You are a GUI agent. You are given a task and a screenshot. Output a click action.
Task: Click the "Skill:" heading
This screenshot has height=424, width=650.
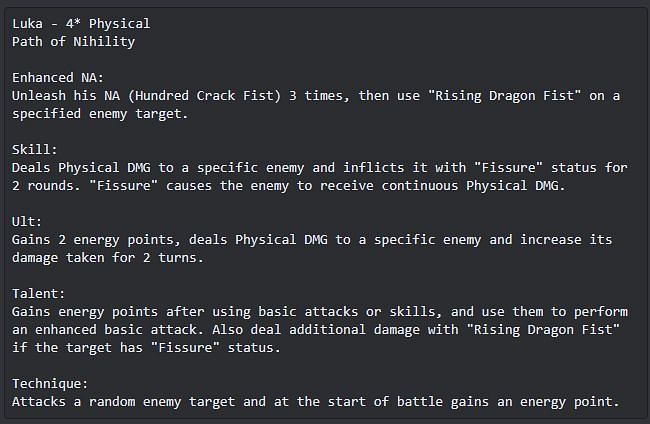point(34,150)
